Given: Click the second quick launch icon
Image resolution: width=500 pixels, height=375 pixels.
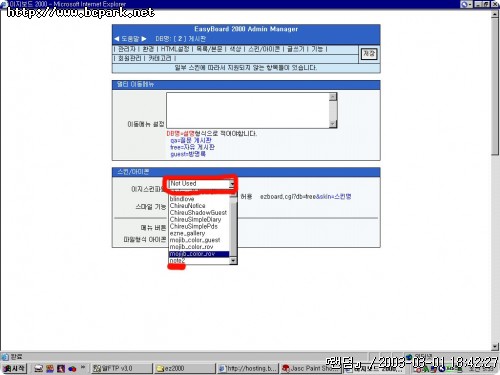Looking at the screenshot, I should pos(50,369).
